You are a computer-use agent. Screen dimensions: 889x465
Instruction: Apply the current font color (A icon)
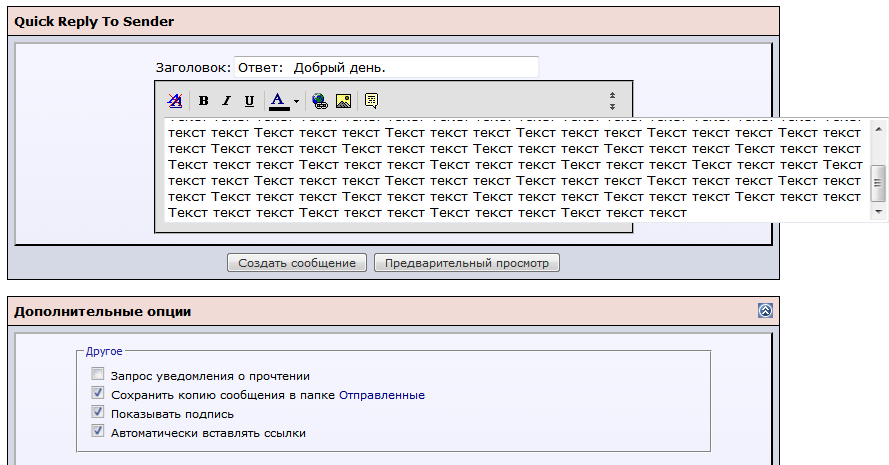click(278, 101)
